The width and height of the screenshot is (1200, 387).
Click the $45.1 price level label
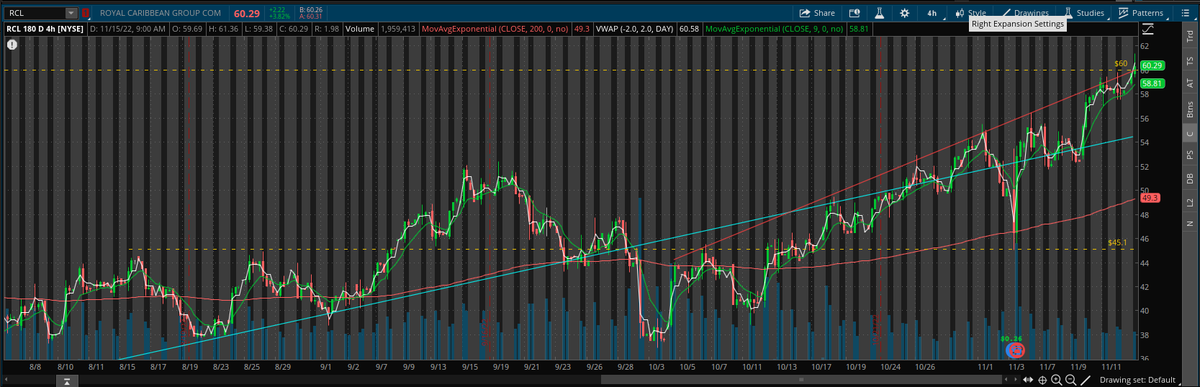[1118, 243]
